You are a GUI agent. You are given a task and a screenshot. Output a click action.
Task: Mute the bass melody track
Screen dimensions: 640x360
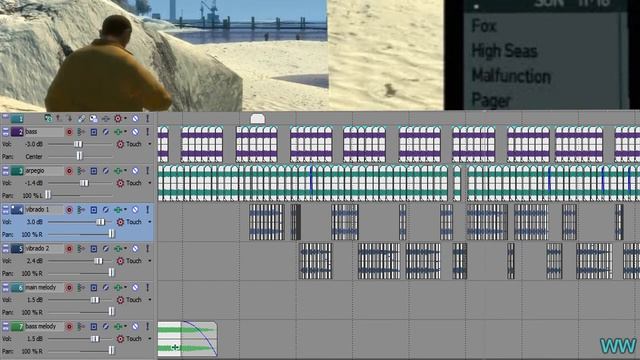(x=135, y=327)
